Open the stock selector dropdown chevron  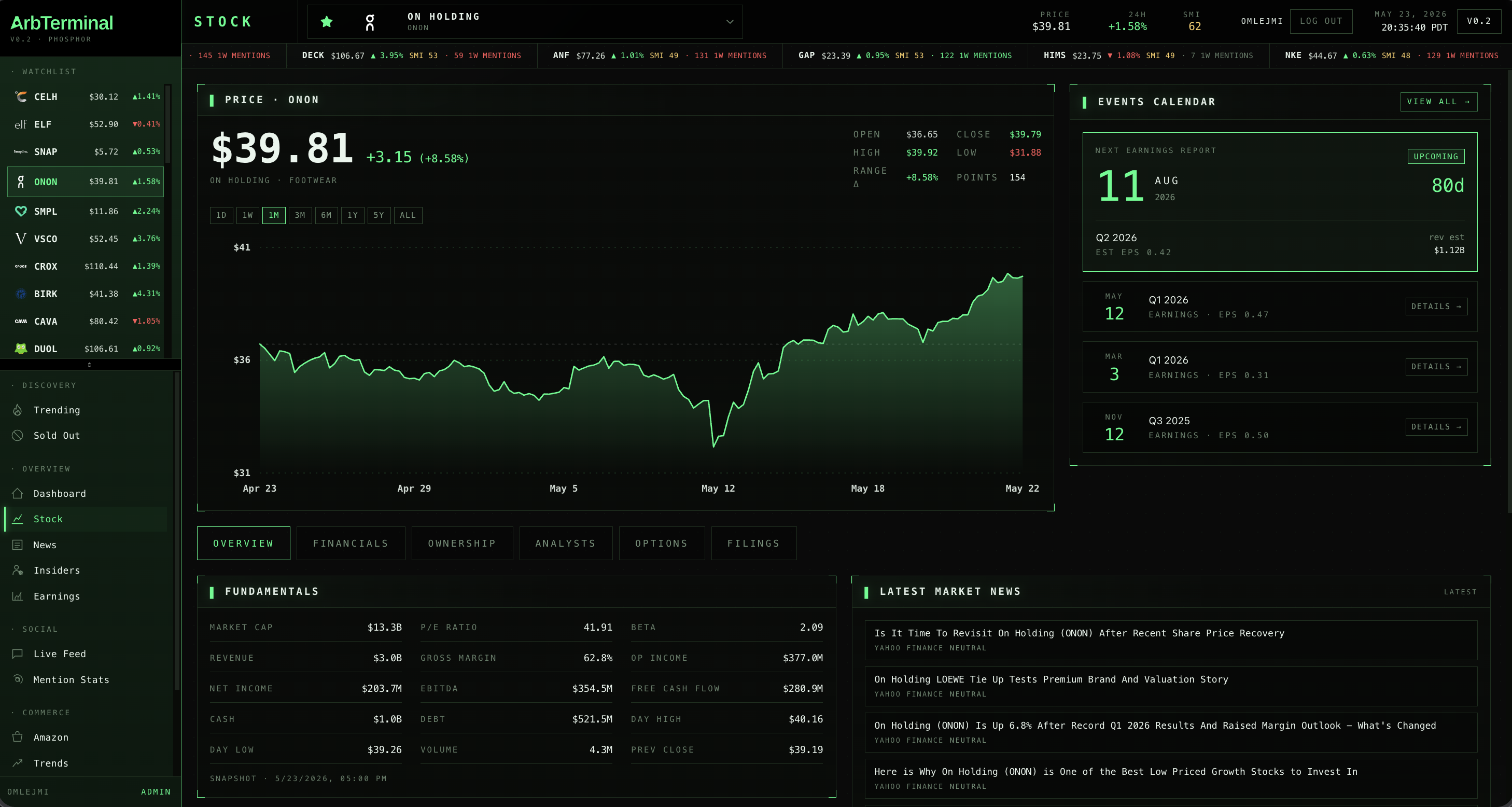coord(730,22)
